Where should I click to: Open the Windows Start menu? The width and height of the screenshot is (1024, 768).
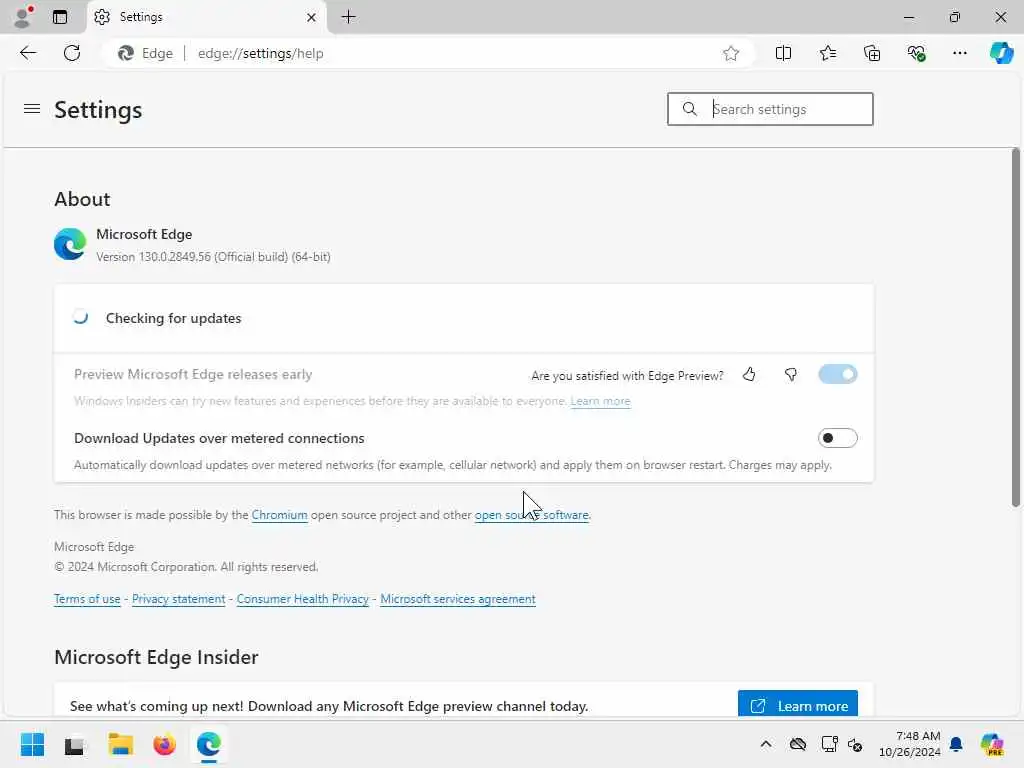click(32, 744)
